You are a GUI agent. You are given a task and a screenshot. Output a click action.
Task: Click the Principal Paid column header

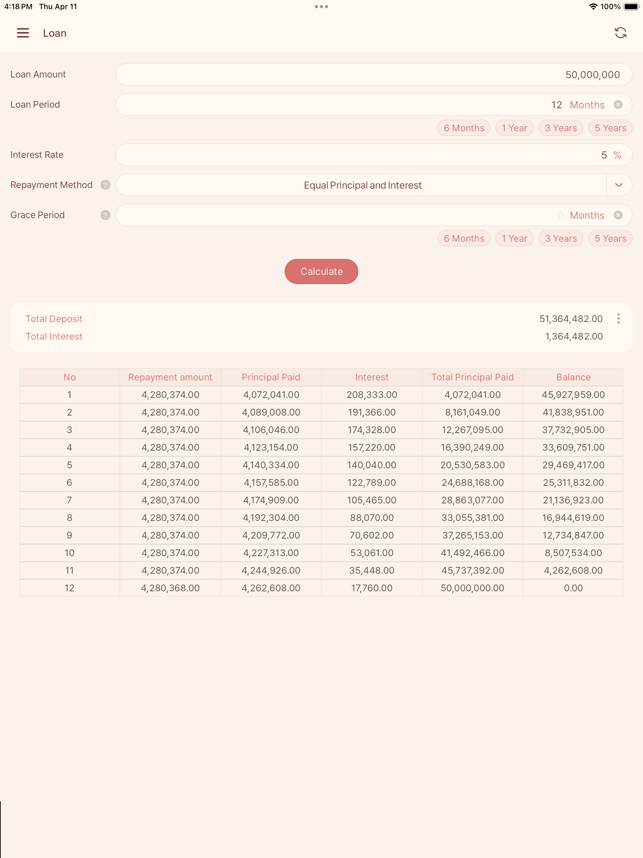point(271,377)
